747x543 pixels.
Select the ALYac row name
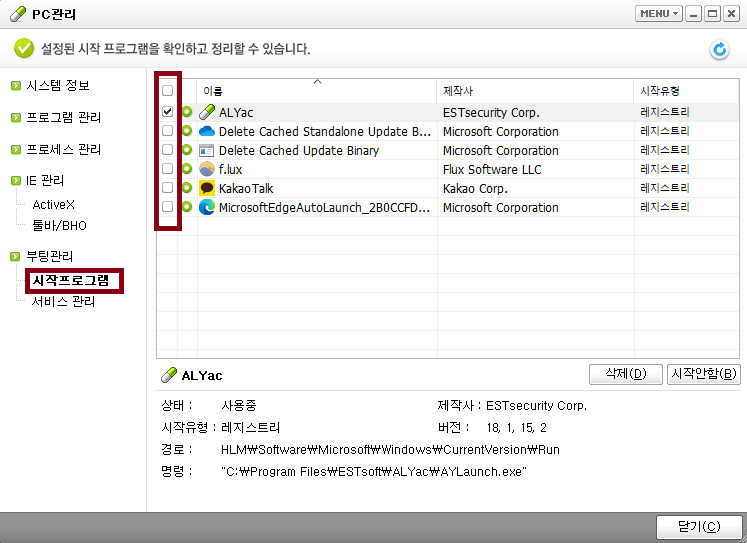[x=236, y=113]
